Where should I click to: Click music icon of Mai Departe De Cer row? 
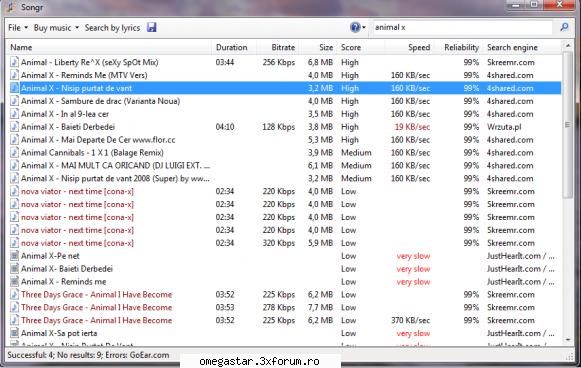(x=14, y=140)
